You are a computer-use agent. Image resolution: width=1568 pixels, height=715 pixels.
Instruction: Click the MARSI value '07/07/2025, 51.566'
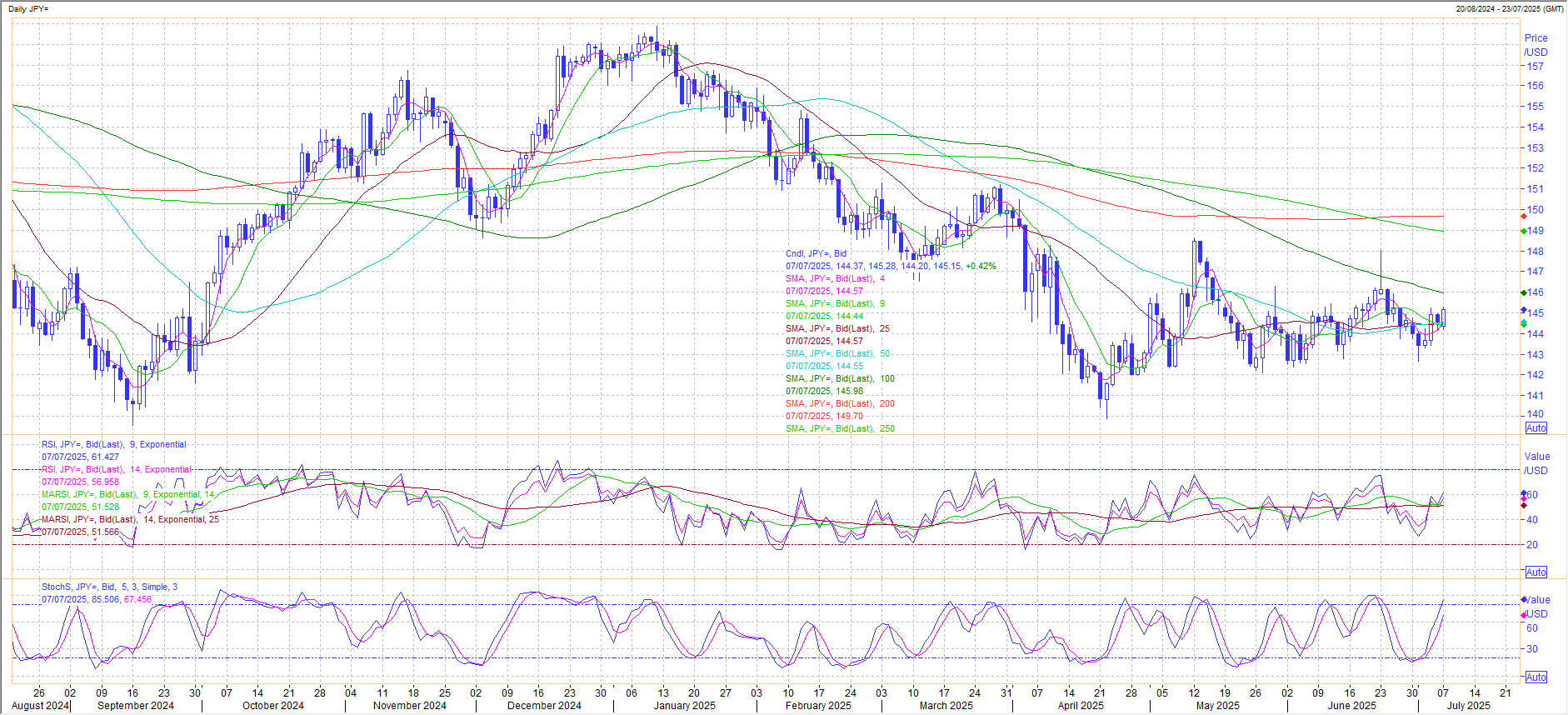click(80, 532)
